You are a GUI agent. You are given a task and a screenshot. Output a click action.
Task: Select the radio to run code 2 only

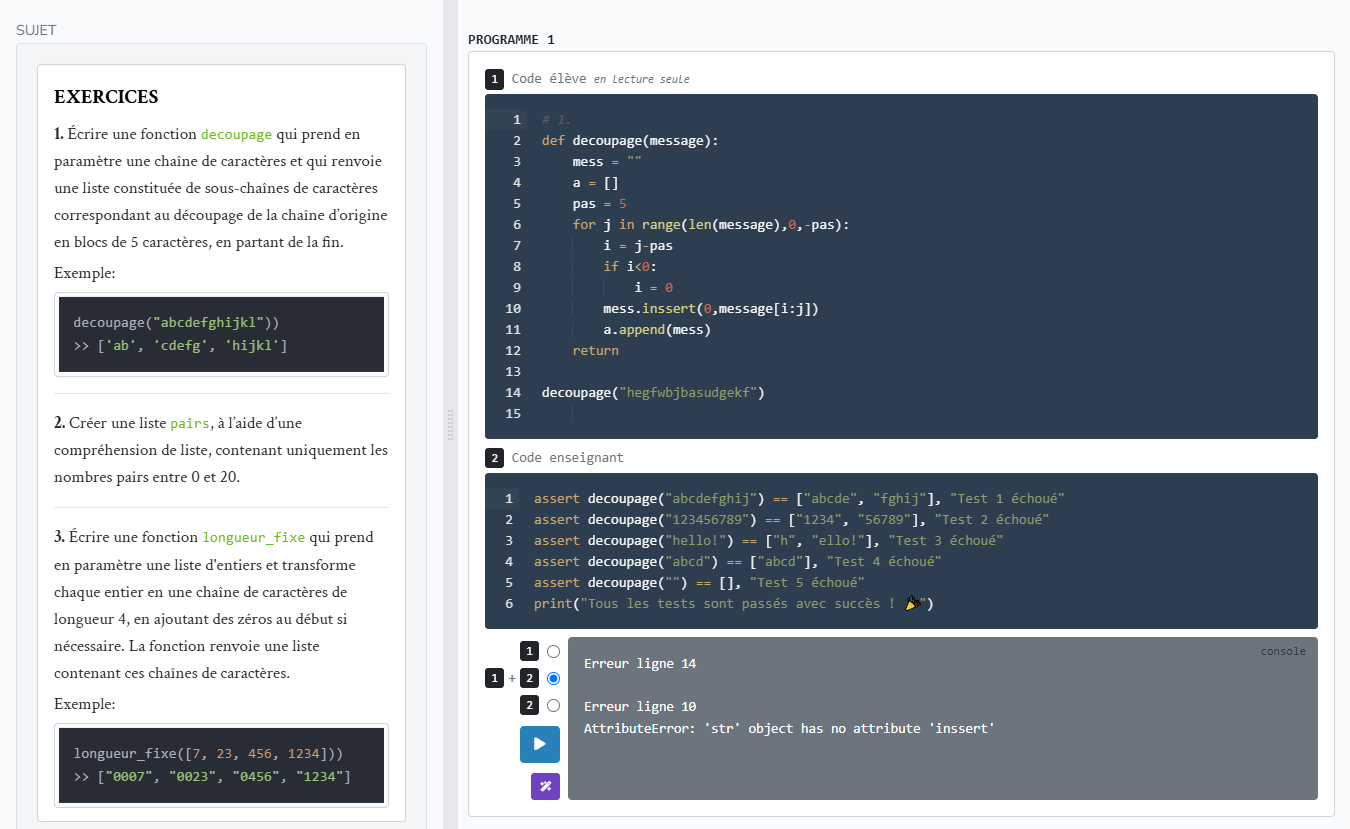point(553,705)
